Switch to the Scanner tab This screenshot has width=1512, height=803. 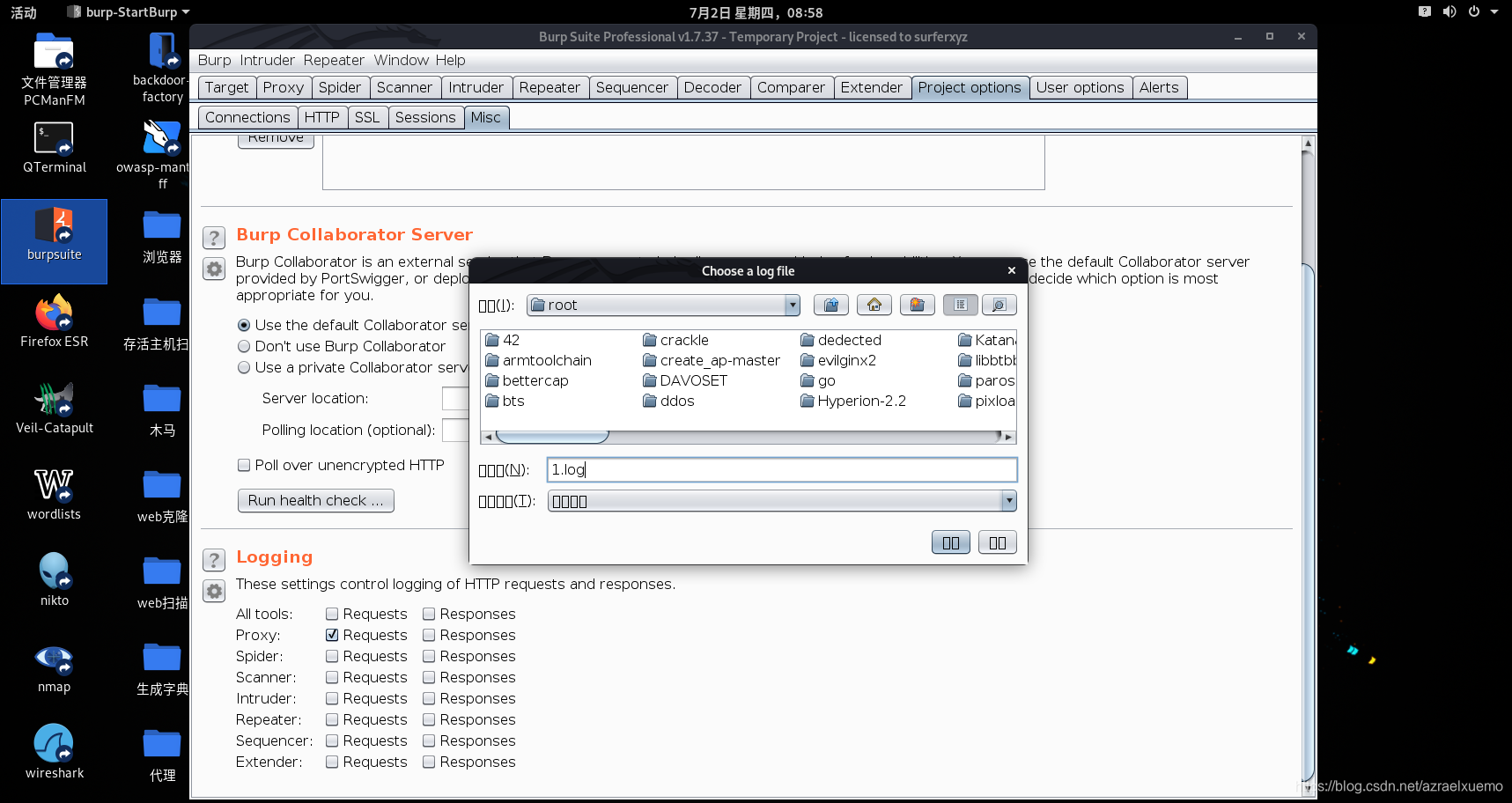click(x=404, y=87)
